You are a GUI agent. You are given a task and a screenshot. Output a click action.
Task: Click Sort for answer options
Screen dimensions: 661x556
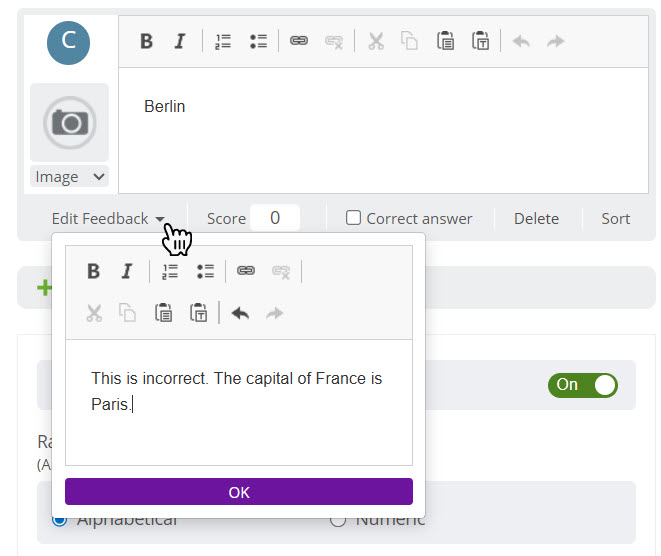[615, 218]
